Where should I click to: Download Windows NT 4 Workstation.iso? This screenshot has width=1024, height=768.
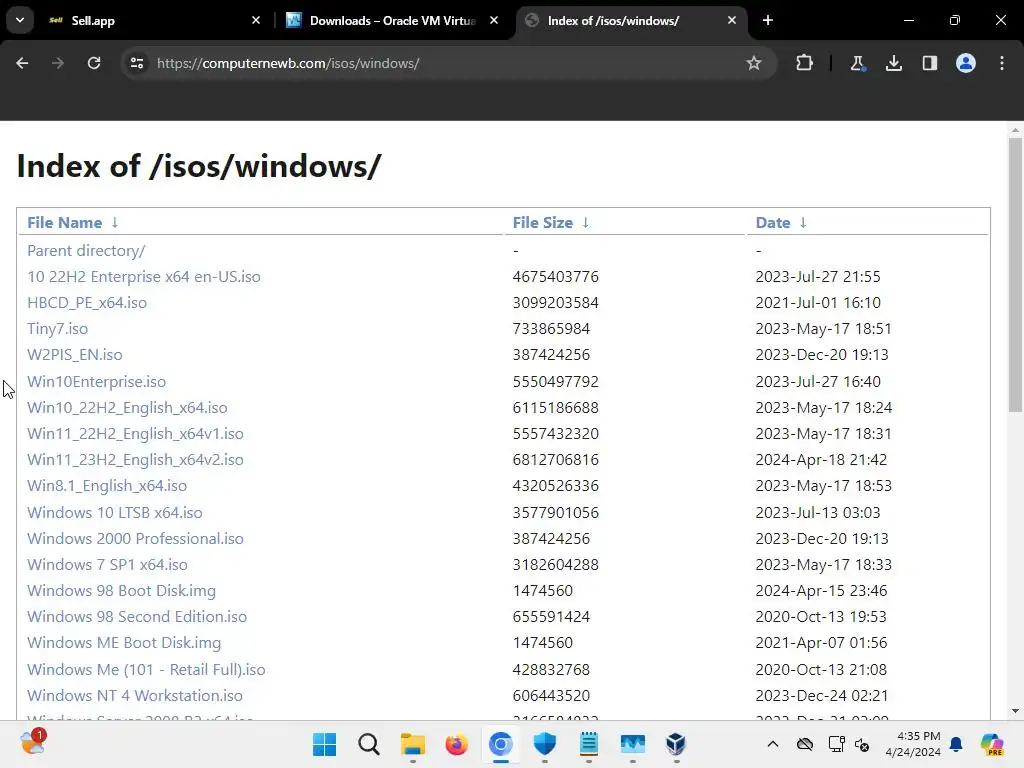point(135,696)
